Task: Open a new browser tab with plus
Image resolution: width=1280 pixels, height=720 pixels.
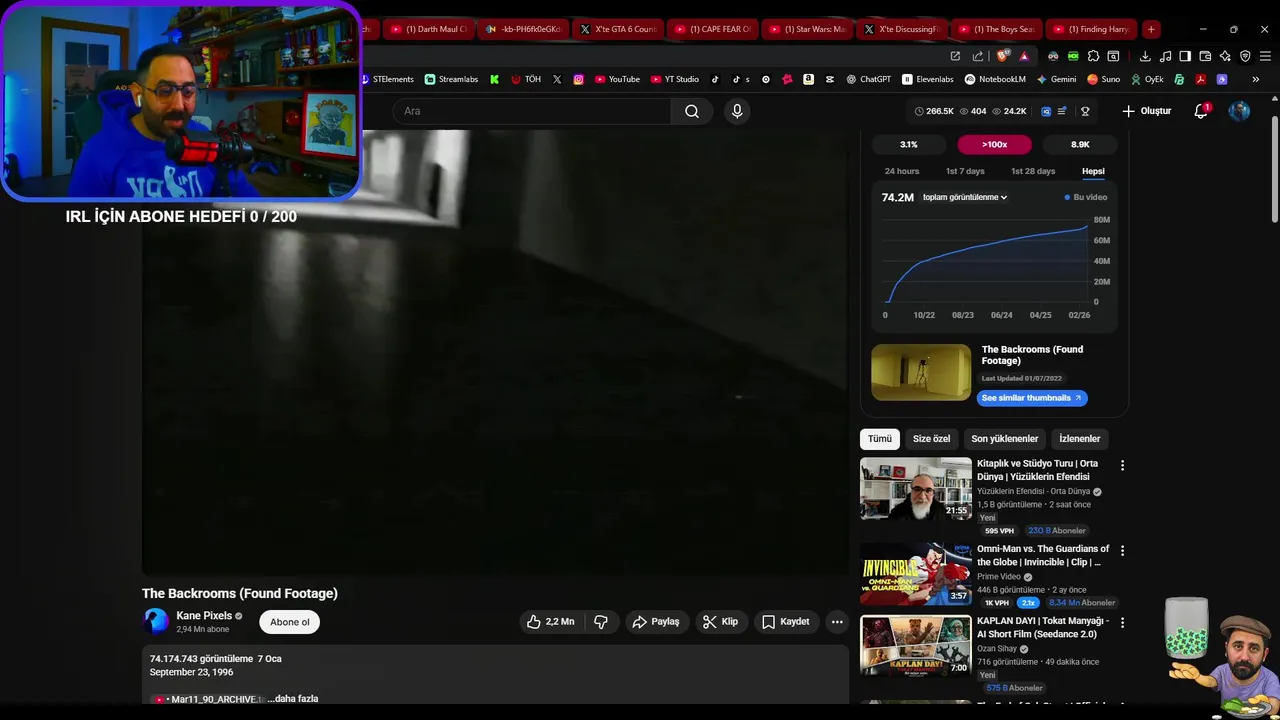Action: pos(1151,29)
